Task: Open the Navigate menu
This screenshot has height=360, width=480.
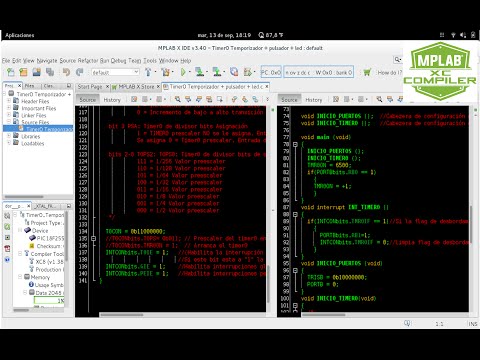Action: coord(47,60)
